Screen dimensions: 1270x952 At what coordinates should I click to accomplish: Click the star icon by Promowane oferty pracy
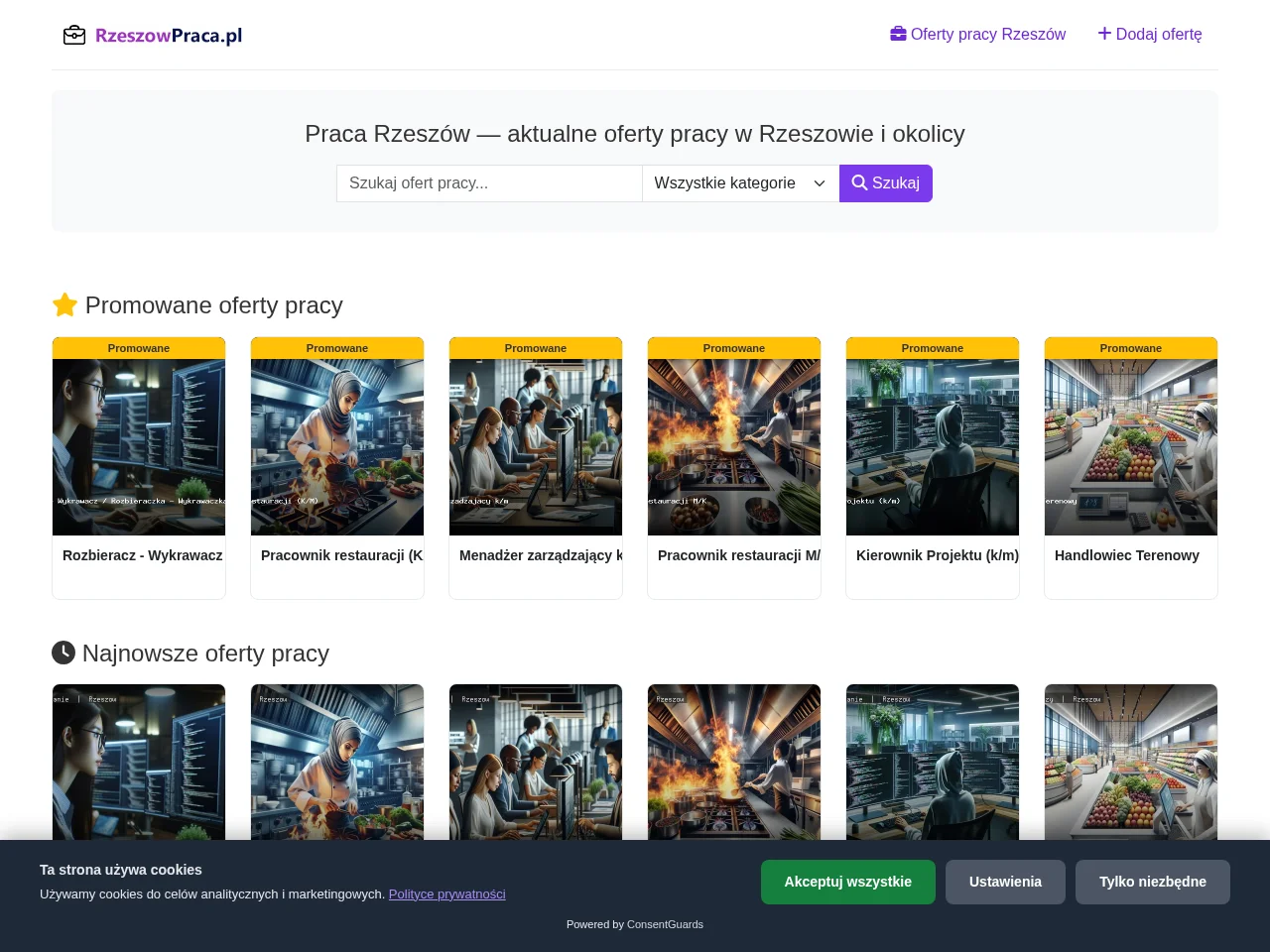(x=64, y=304)
